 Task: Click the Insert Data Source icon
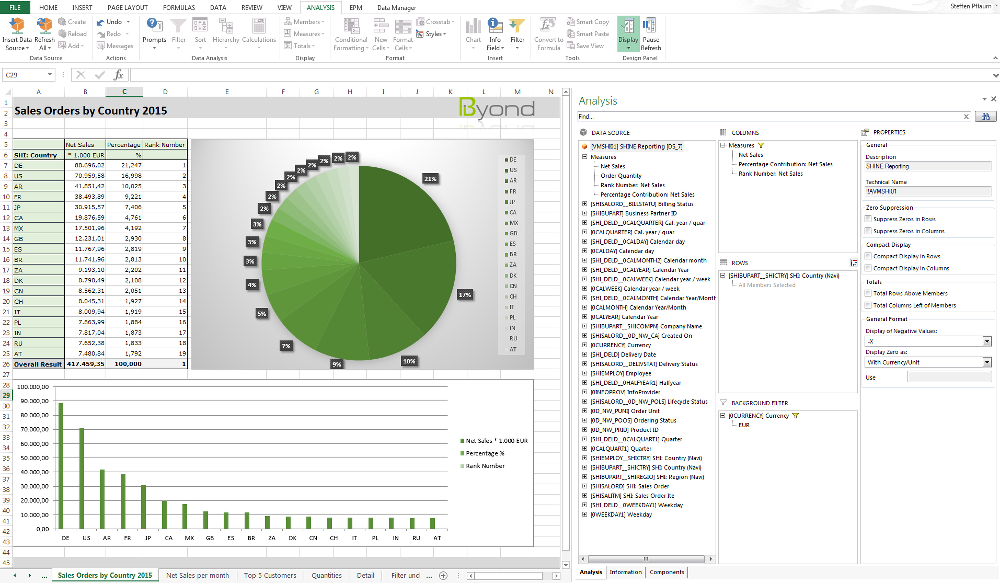coord(16,26)
